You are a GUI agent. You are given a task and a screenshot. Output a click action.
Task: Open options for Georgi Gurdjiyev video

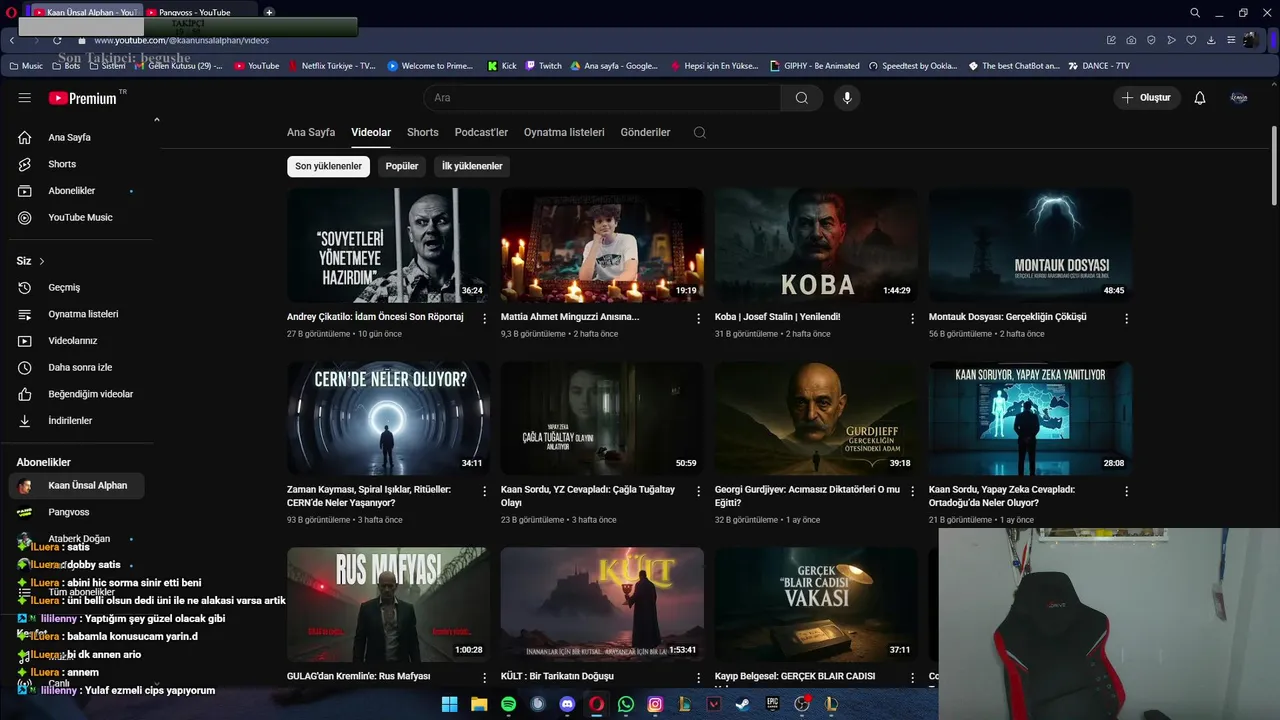click(x=912, y=491)
